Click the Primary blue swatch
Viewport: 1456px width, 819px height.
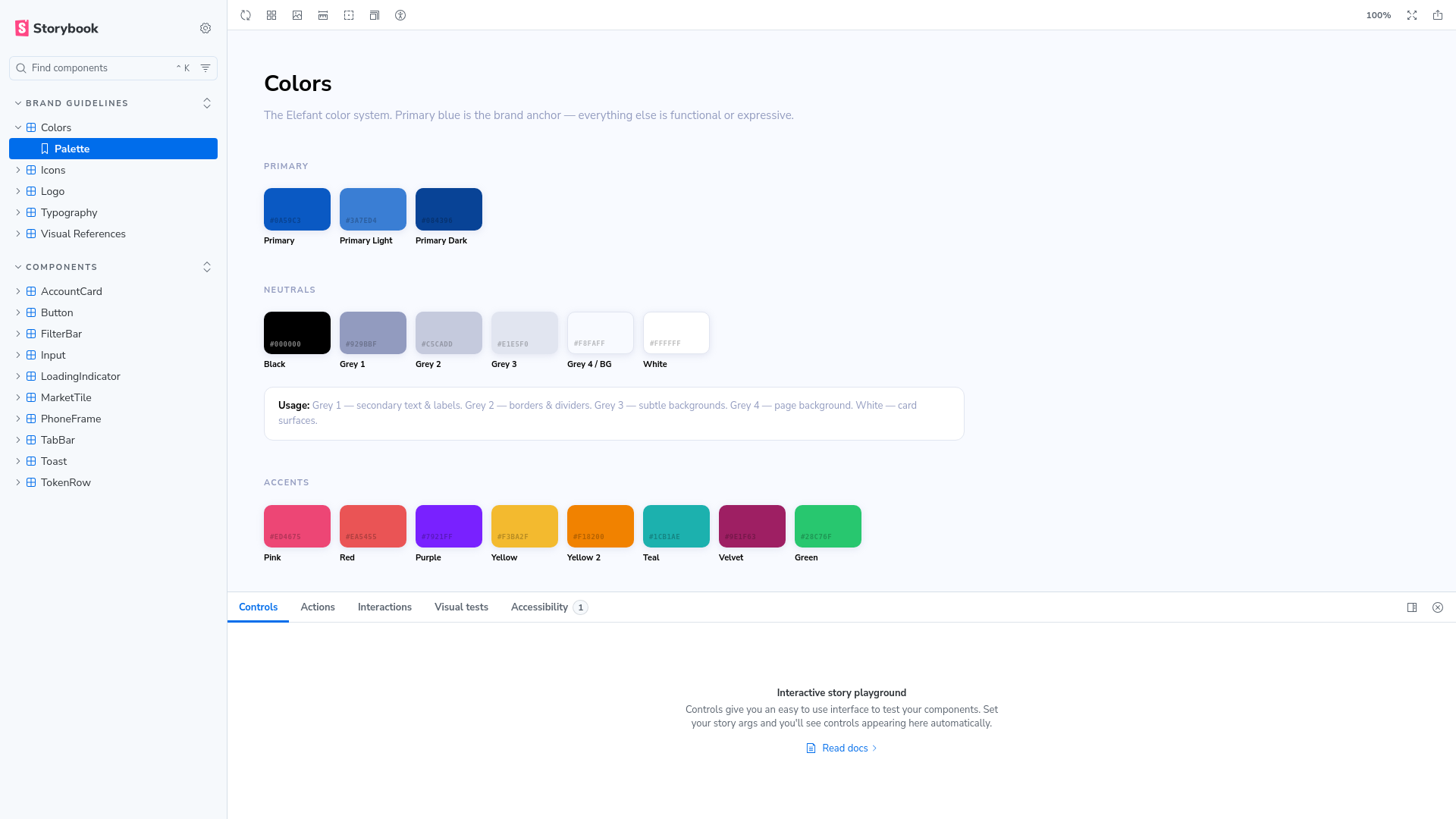pyautogui.click(x=297, y=209)
